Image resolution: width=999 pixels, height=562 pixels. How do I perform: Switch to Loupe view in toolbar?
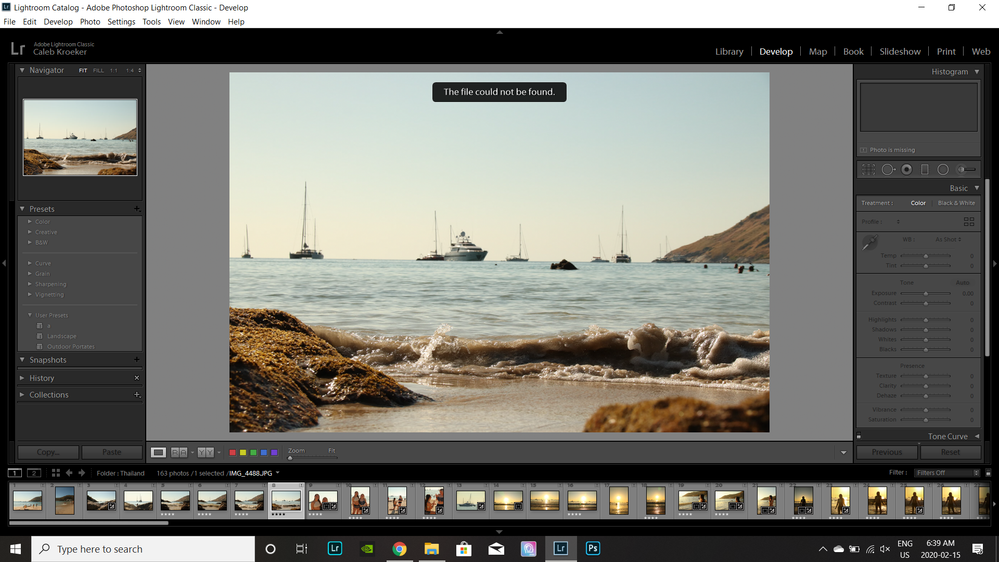click(x=158, y=452)
